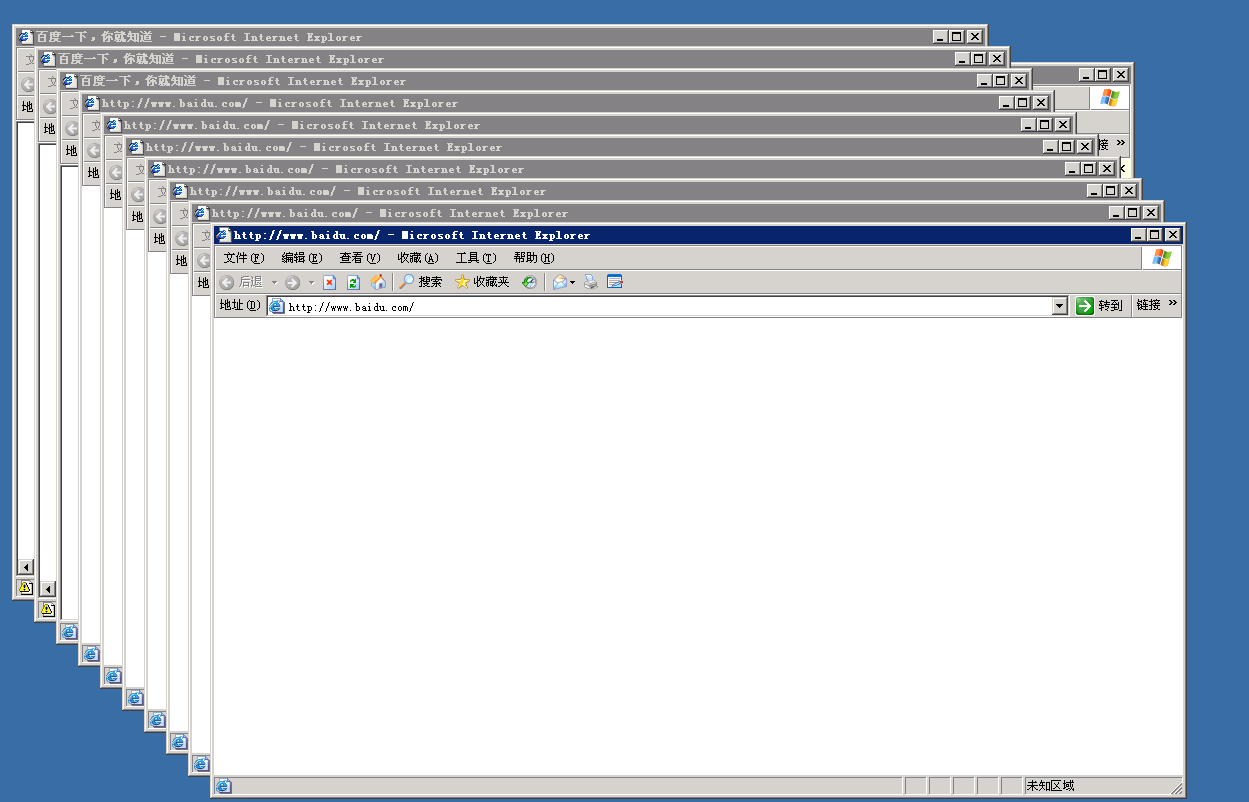Expand the Back history dropdown arrow

274,283
